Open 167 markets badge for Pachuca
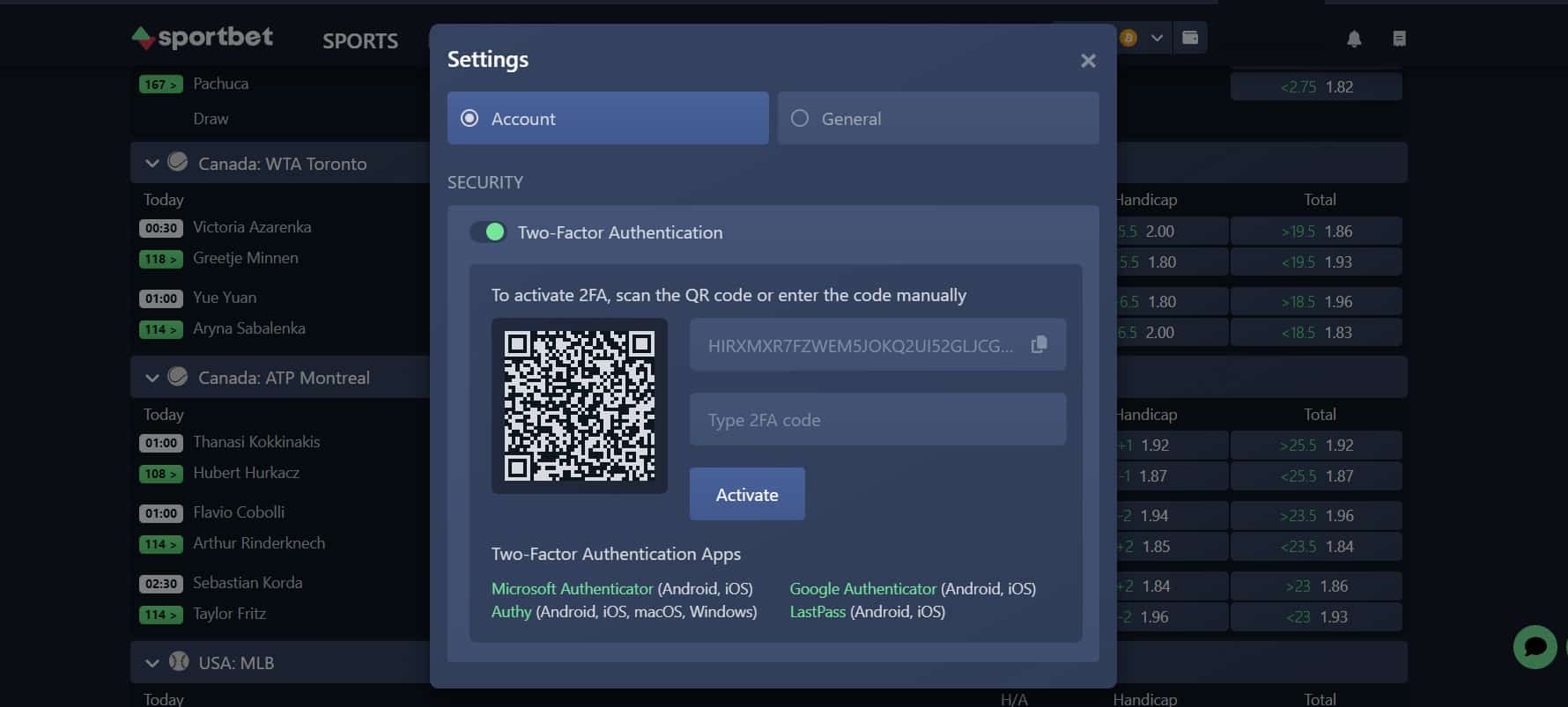Screen dimensions: 1568x707 (160, 85)
